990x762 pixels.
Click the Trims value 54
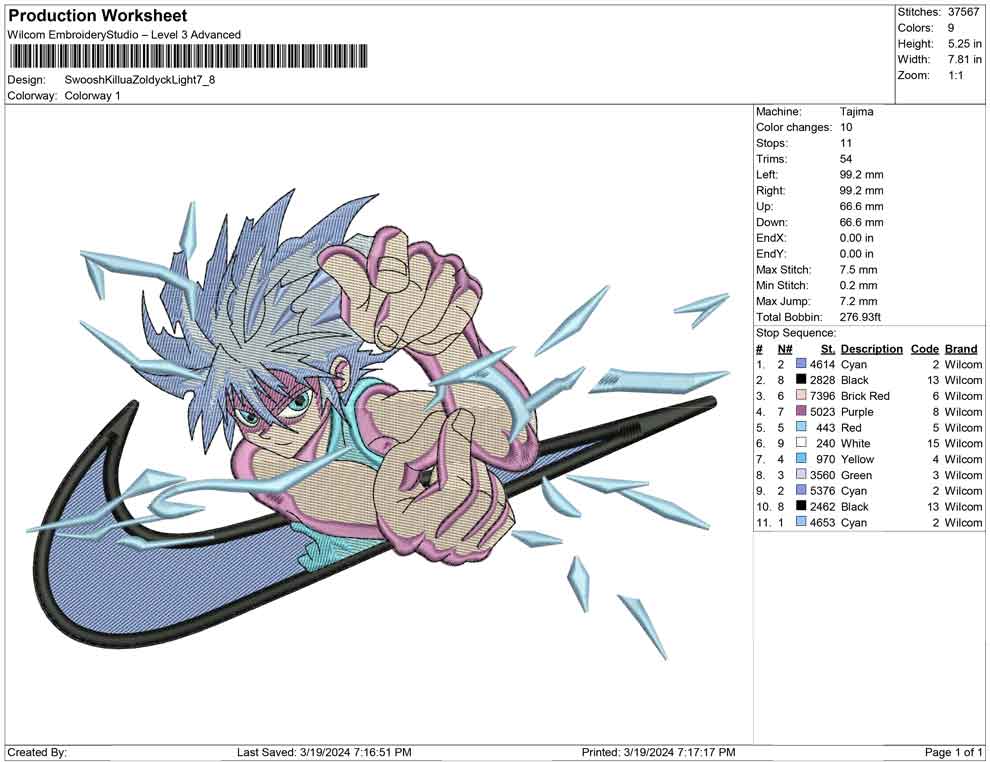click(846, 159)
